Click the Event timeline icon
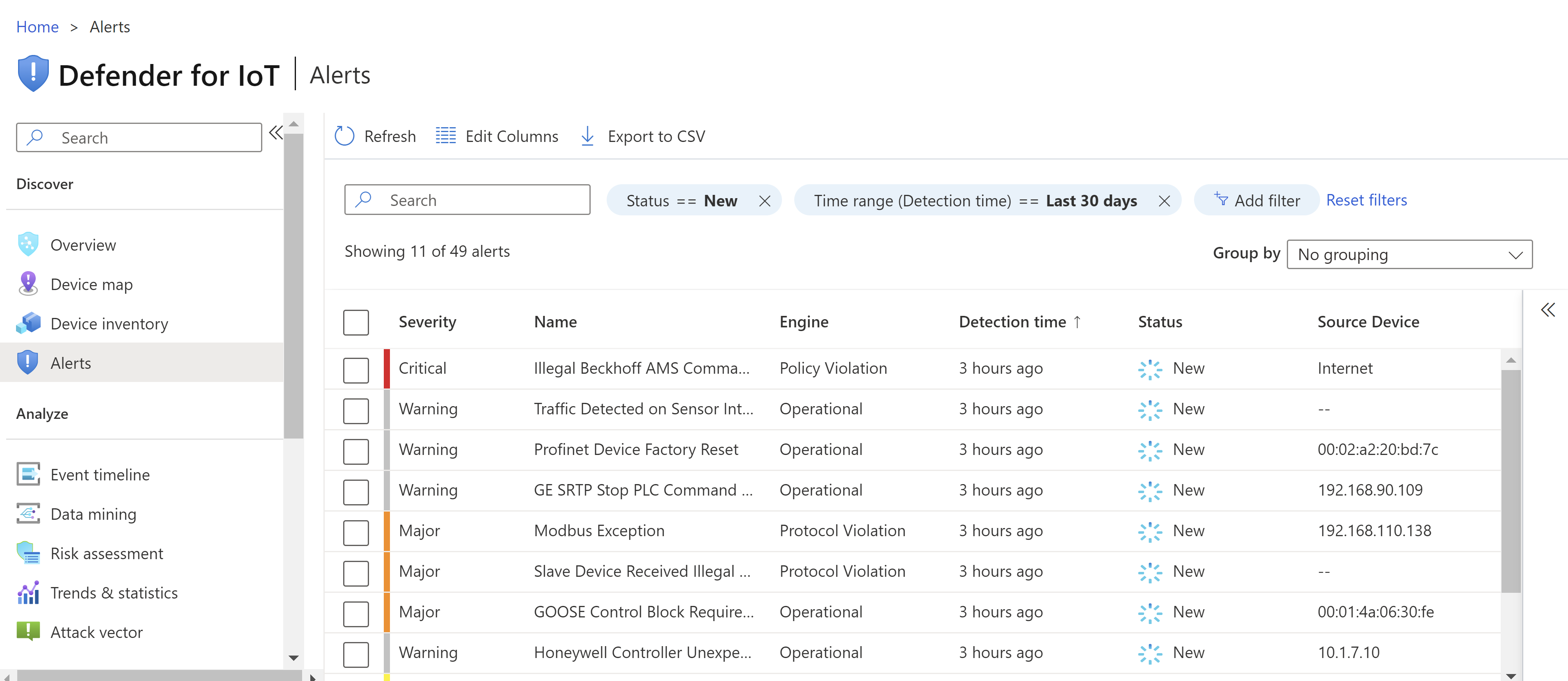 pos(28,474)
